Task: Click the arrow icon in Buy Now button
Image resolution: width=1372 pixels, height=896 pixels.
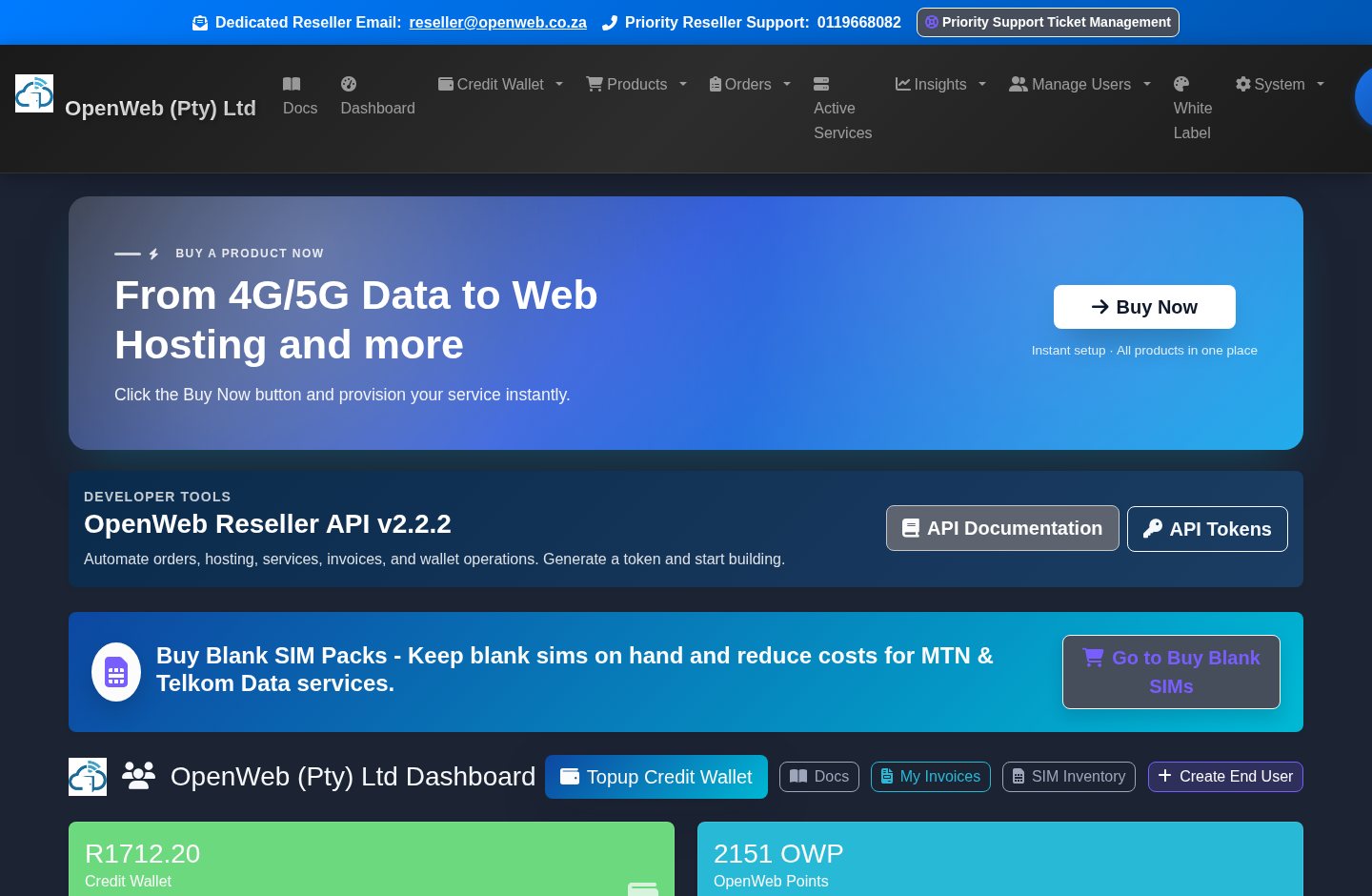Action: 1100,307
